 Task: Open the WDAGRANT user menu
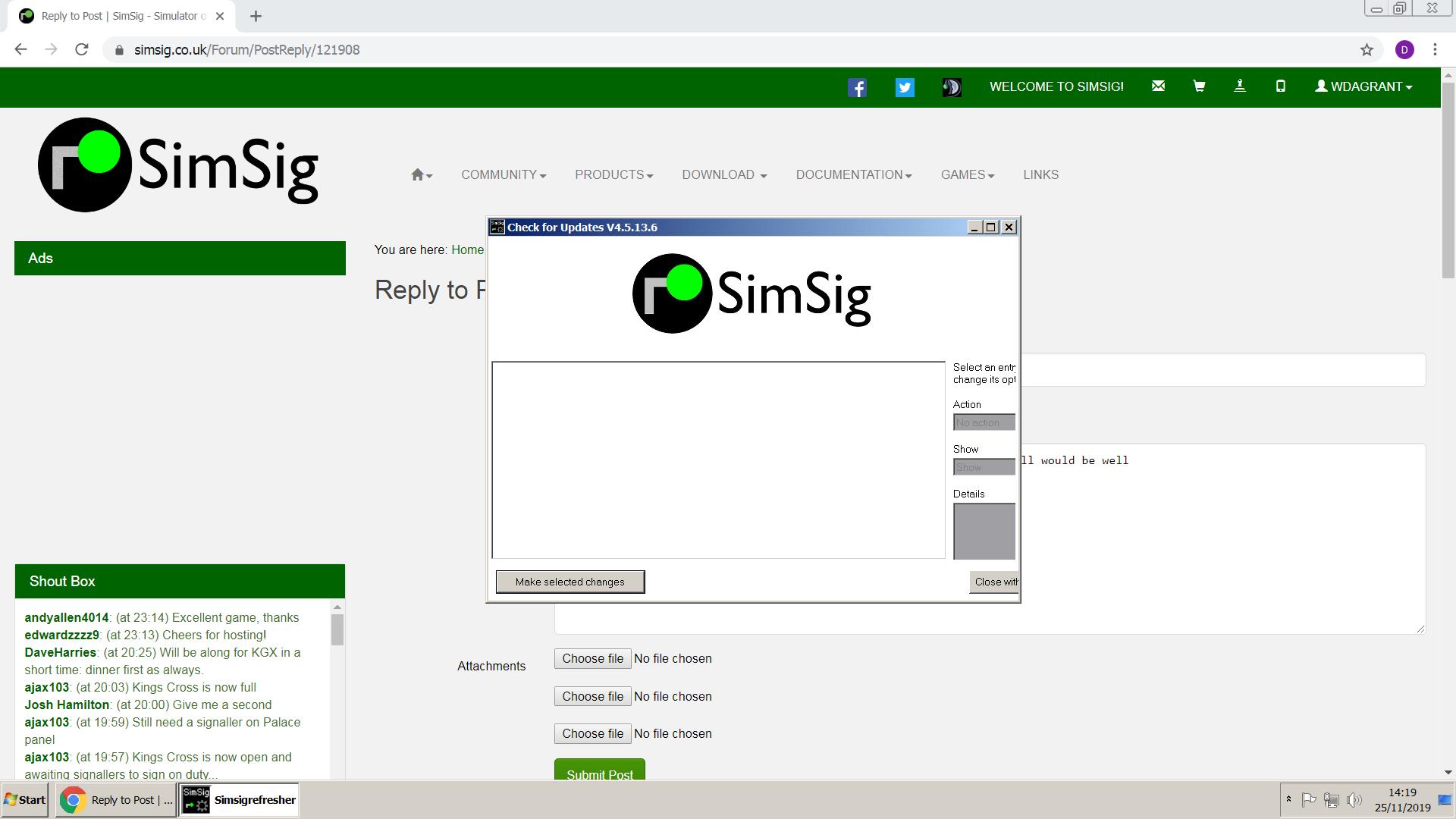click(1363, 86)
